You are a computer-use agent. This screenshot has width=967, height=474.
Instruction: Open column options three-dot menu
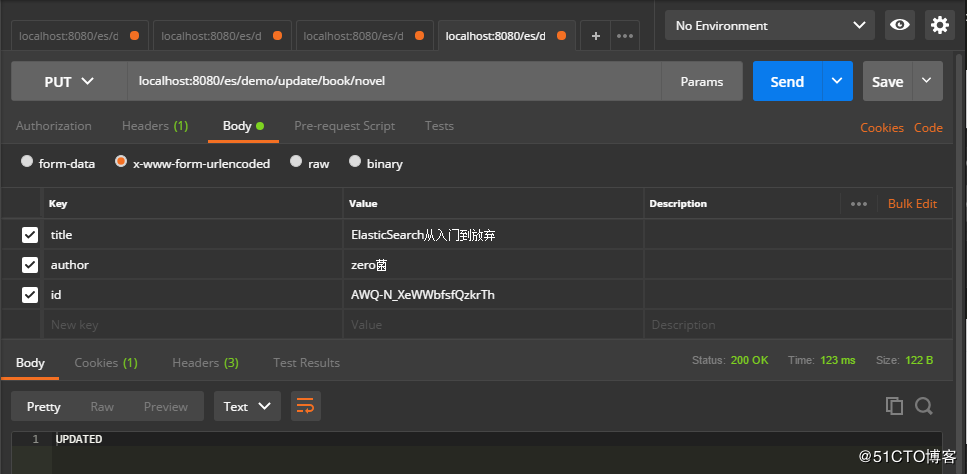[858, 204]
